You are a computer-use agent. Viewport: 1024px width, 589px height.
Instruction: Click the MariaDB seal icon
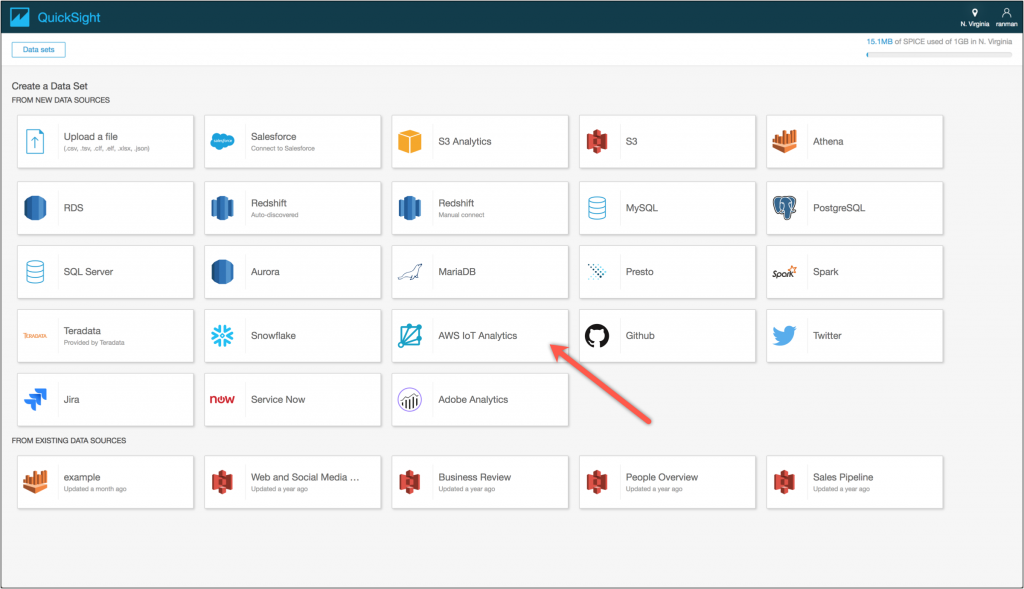click(409, 272)
